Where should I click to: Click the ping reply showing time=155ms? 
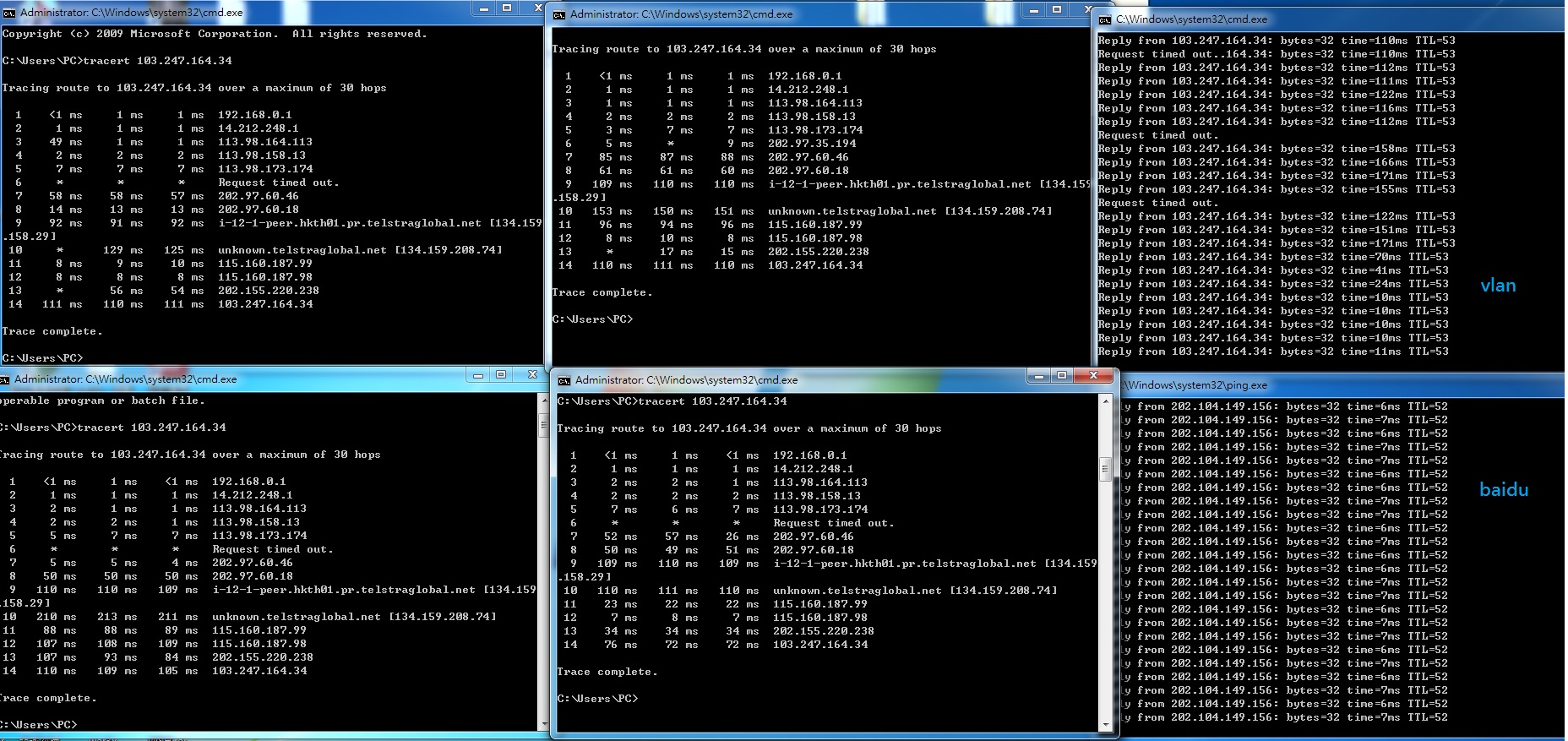[x=1277, y=189]
